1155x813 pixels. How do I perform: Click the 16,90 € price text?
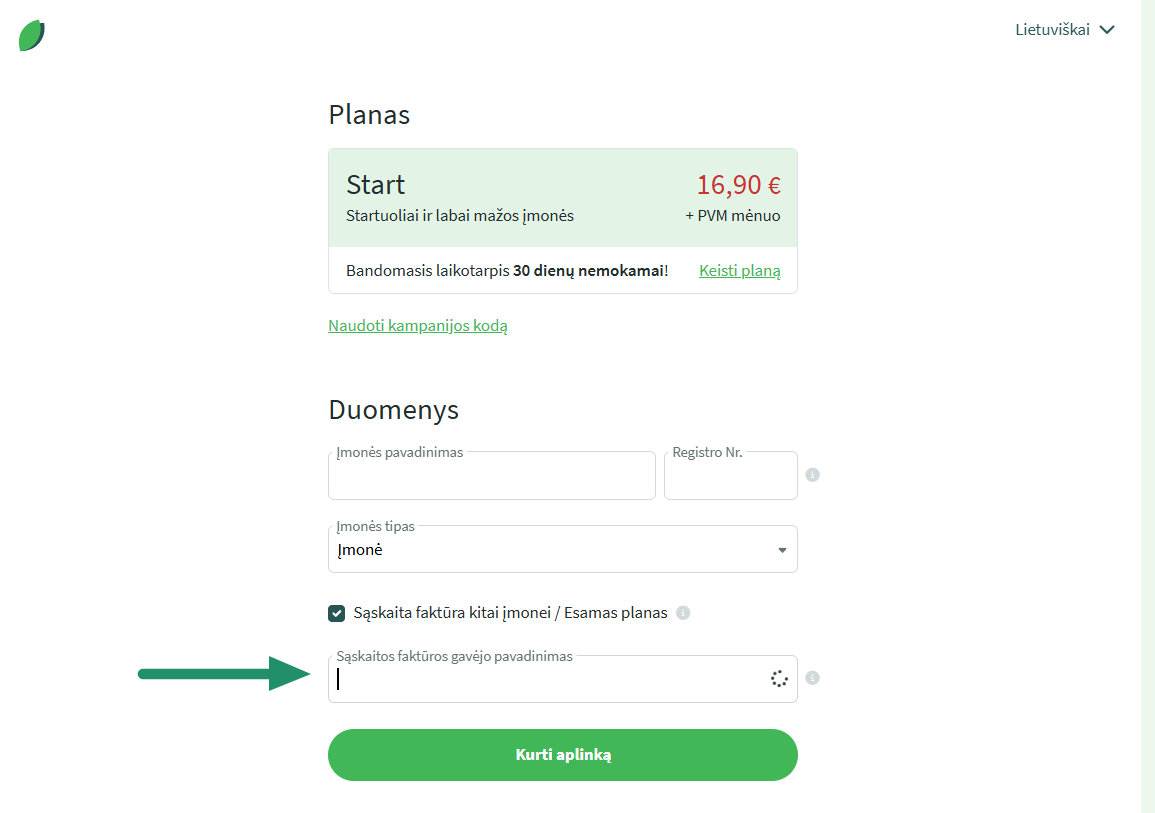[x=739, y=185]
